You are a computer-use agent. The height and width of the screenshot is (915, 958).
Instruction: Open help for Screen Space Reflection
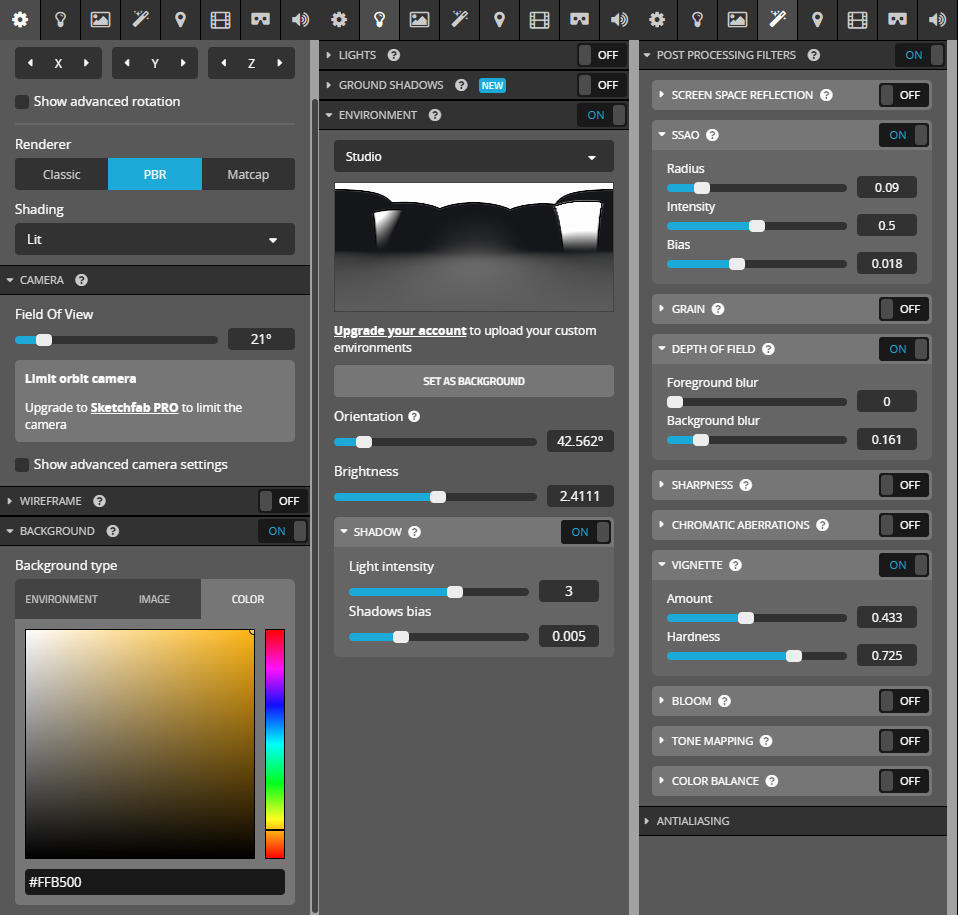tap(826, 95)
